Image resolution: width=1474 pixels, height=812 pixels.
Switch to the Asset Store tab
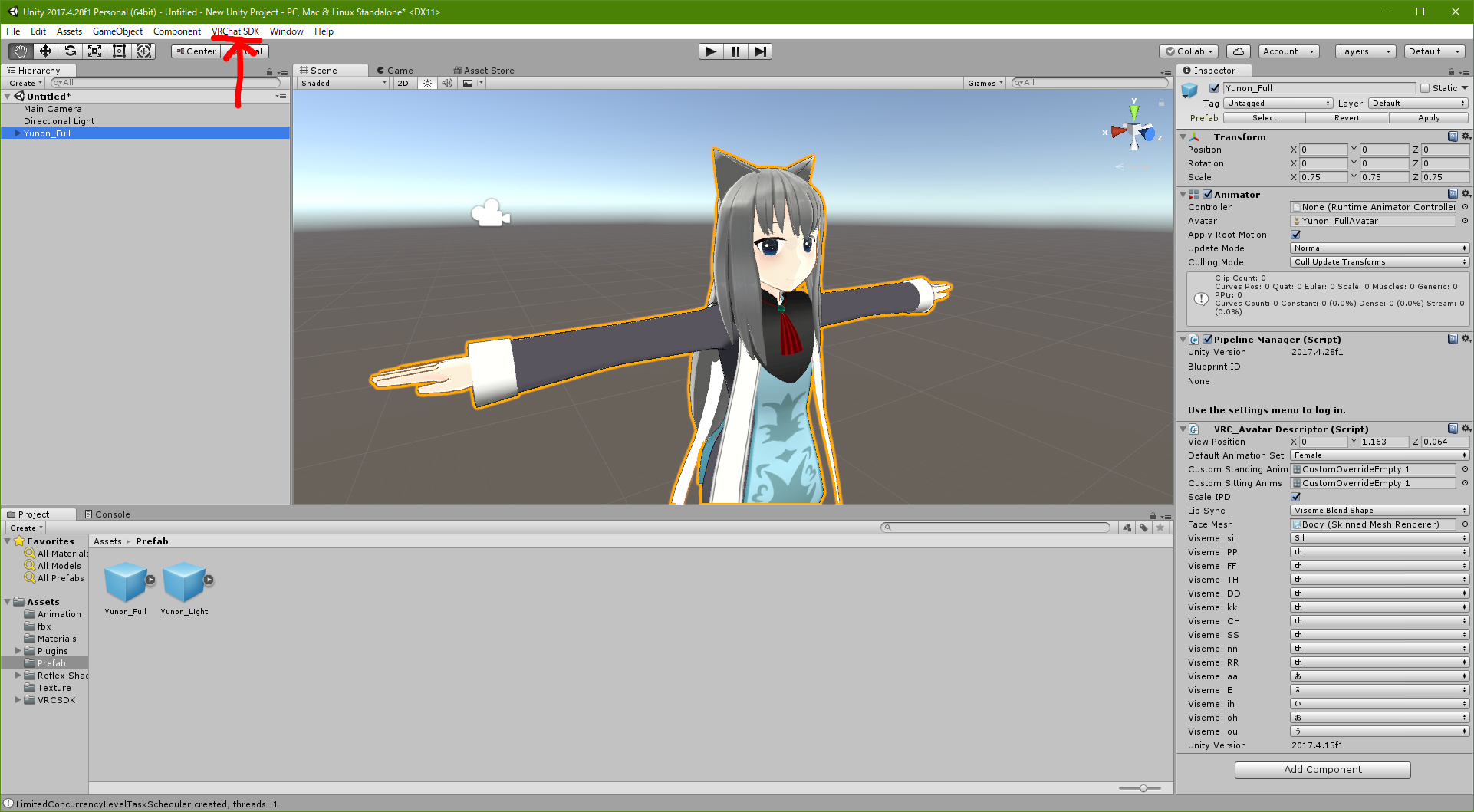click(484, 71)
